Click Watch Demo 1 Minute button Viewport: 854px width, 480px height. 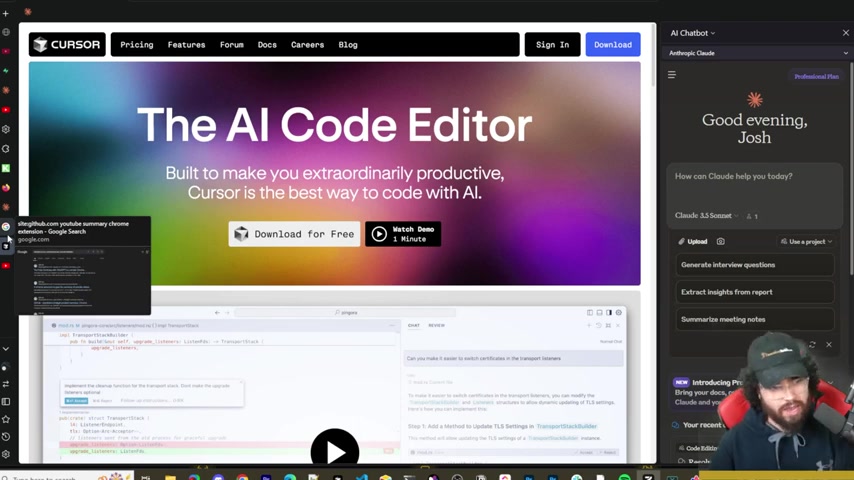tap(403, 234)
